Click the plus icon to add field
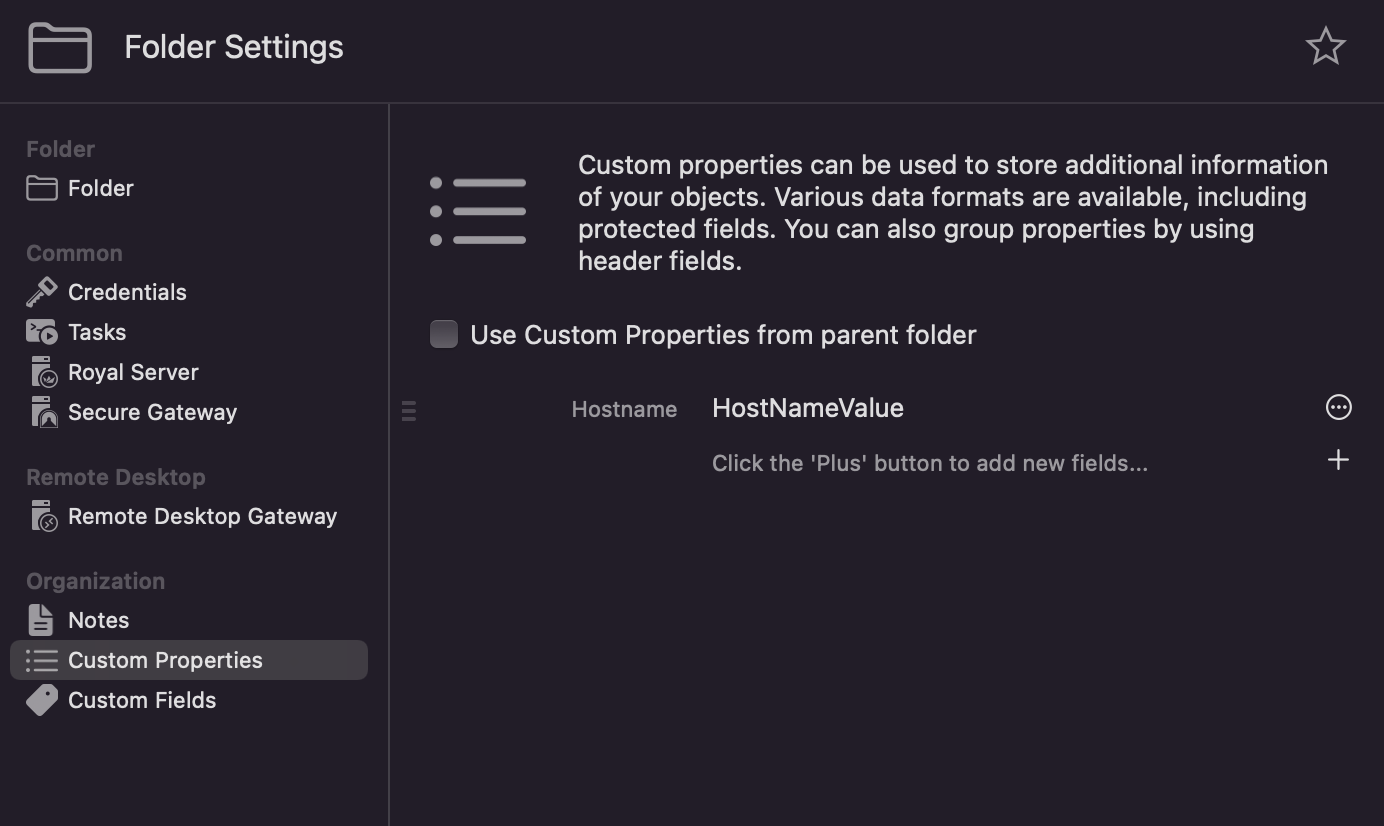 pyautogui.click(x=1338, y=460)
